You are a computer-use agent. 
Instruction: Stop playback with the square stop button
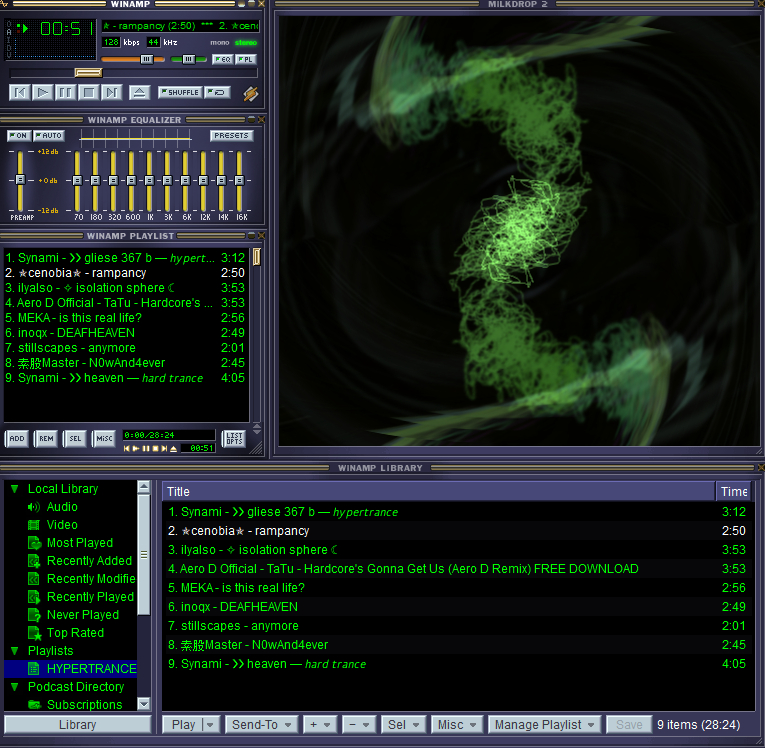pyautogui.click(x=88, y=93)
